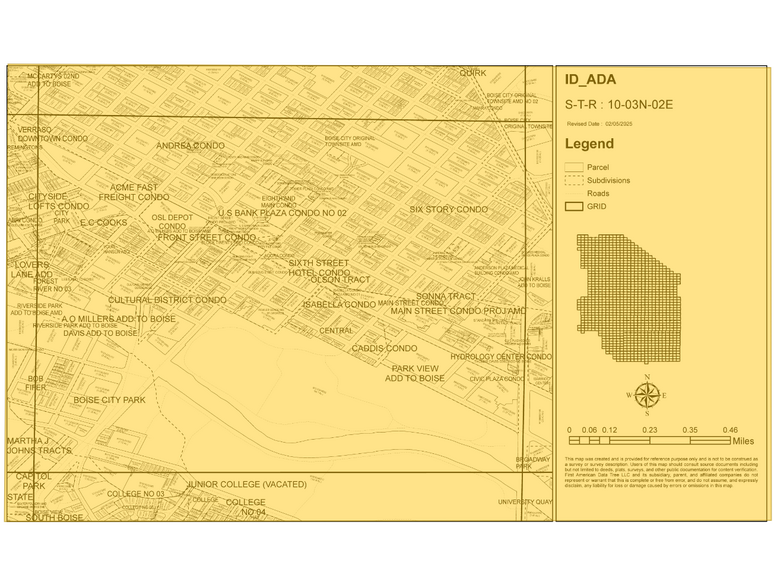This screenshot has height=588, width=774.
Task: Click the Parcel legend symbol
Action: pos(574,168)
